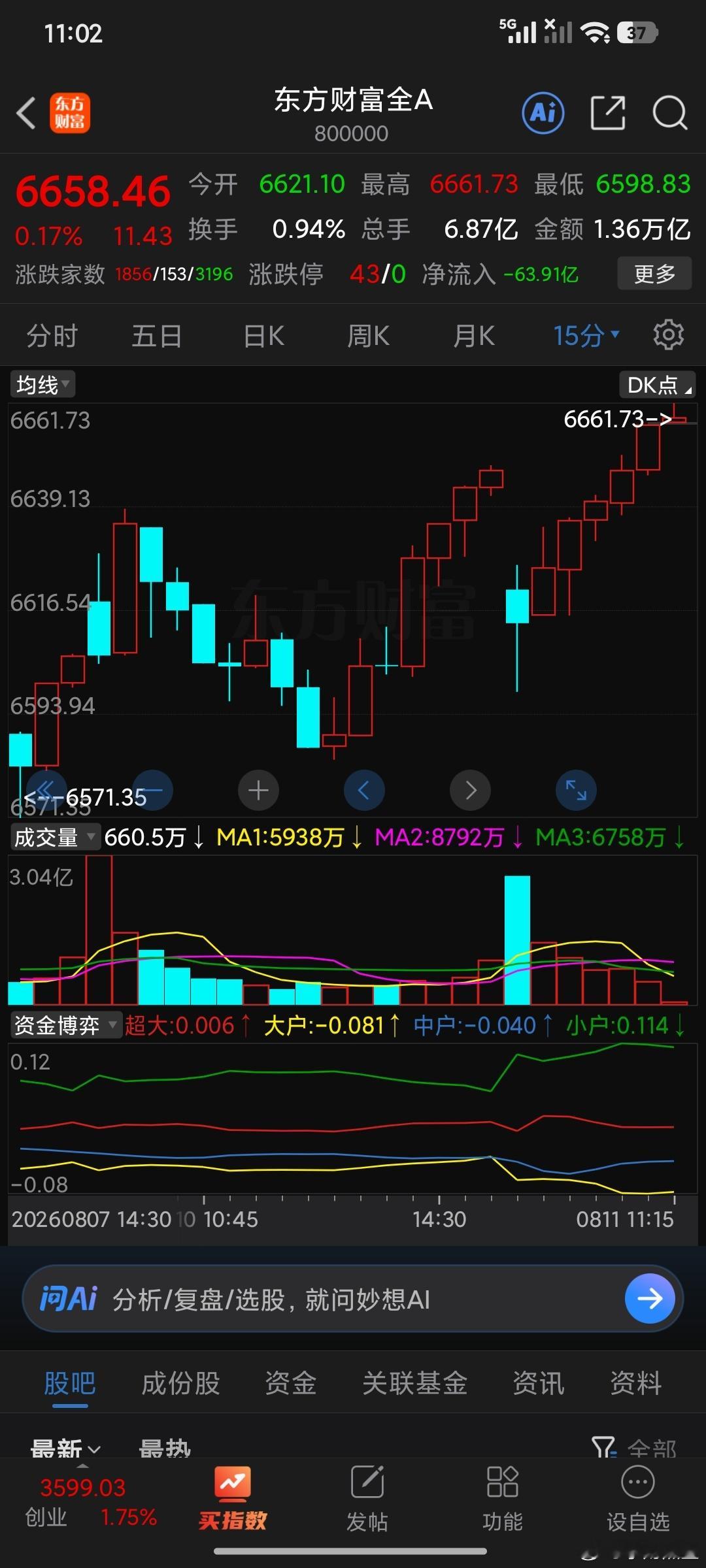Tap the 发帖 compose icon
Image resolution: width=706 pixels, height=1568 pixels.
[367, 1482]
